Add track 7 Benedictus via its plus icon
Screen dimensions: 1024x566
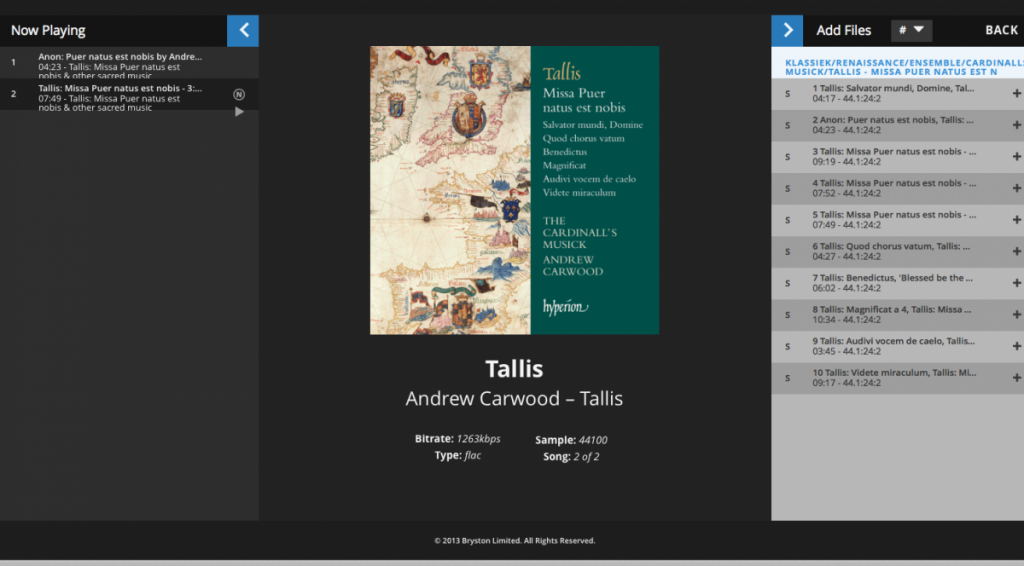coord(1016,283)
